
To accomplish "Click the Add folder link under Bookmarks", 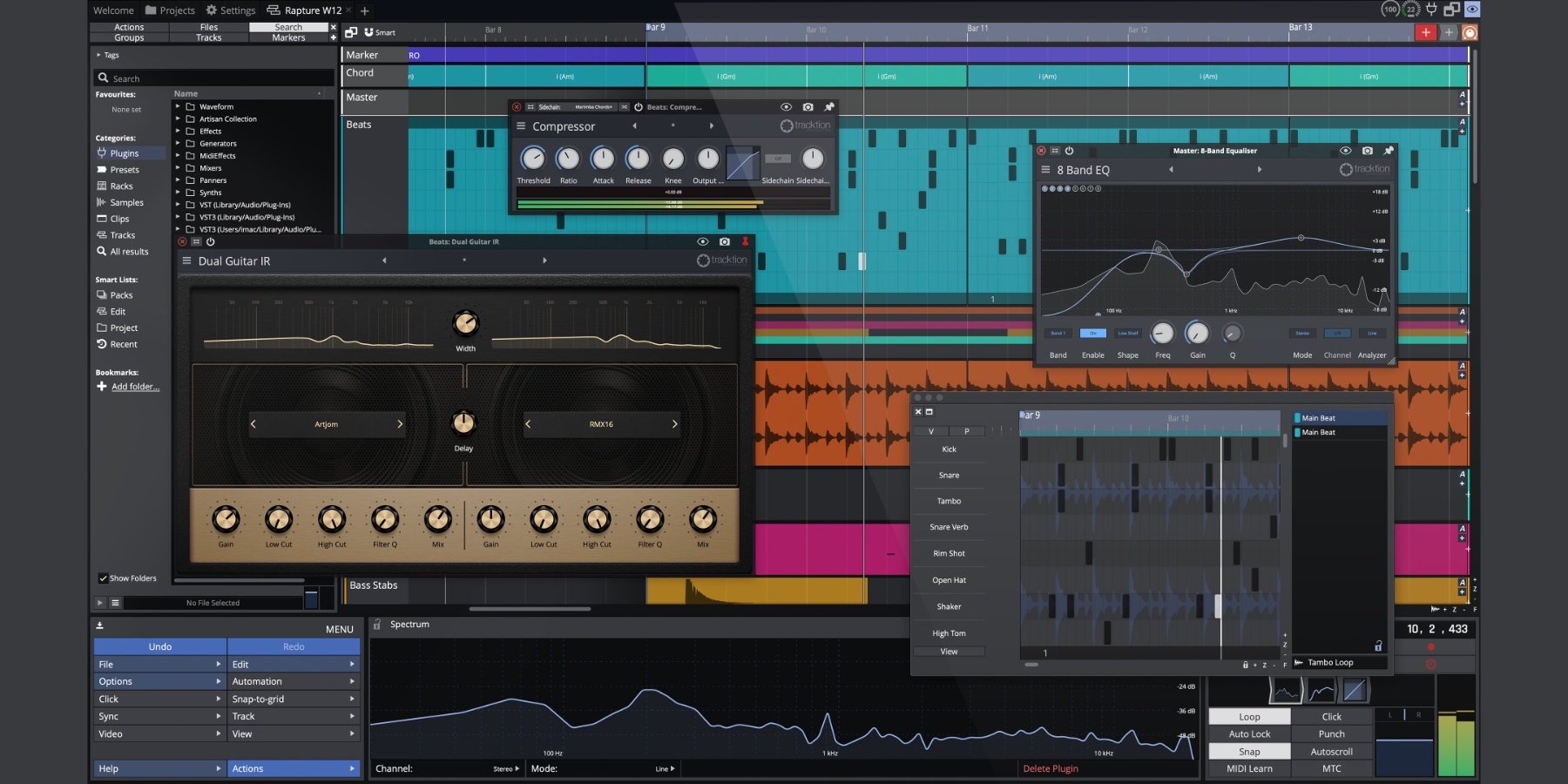I will click(135, 387).
